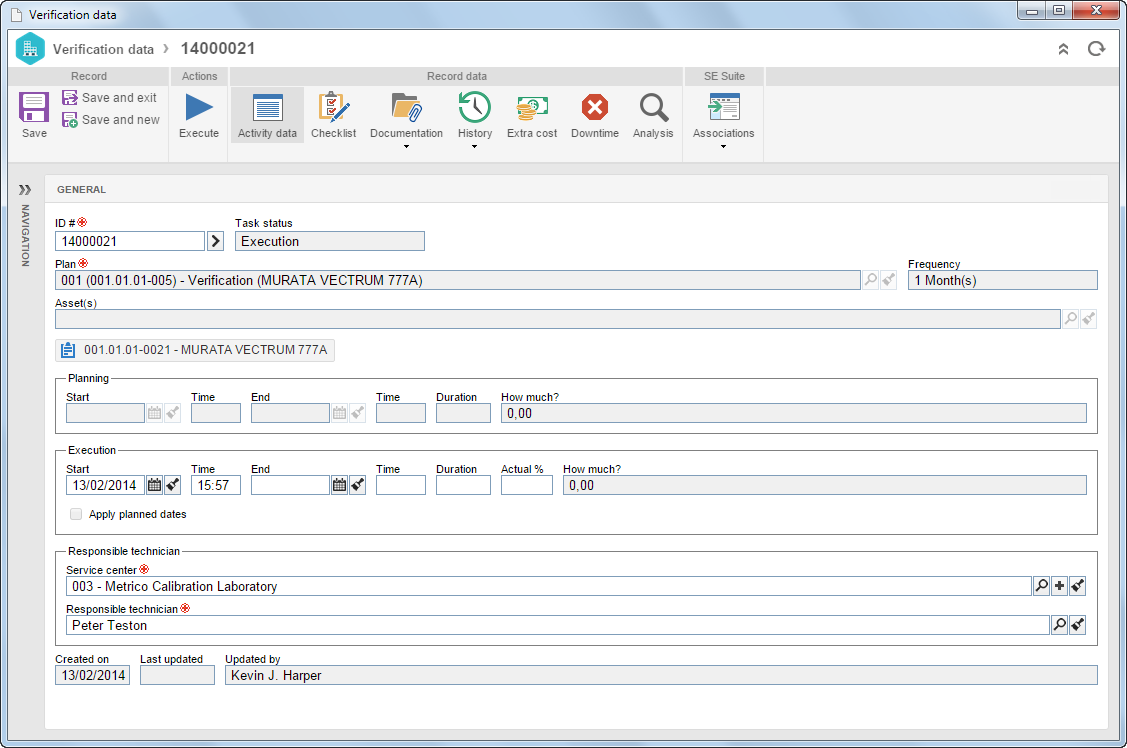Open the Analysis magnifier
This screenshot has height=748, width=1127.
coord(653,108)
